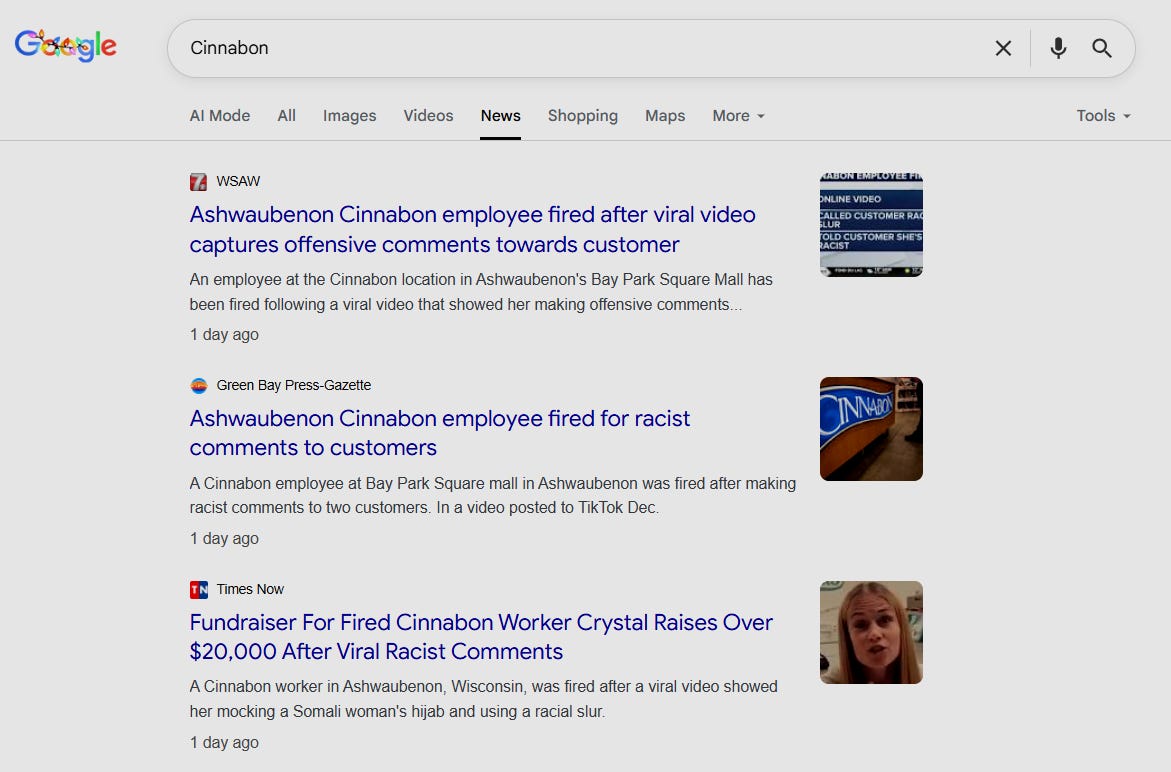This screenshot has height=772, width=1171.
Task: Submit search using magnifying glass icon
Action: pyautogui.click(x=1102, y=49)
